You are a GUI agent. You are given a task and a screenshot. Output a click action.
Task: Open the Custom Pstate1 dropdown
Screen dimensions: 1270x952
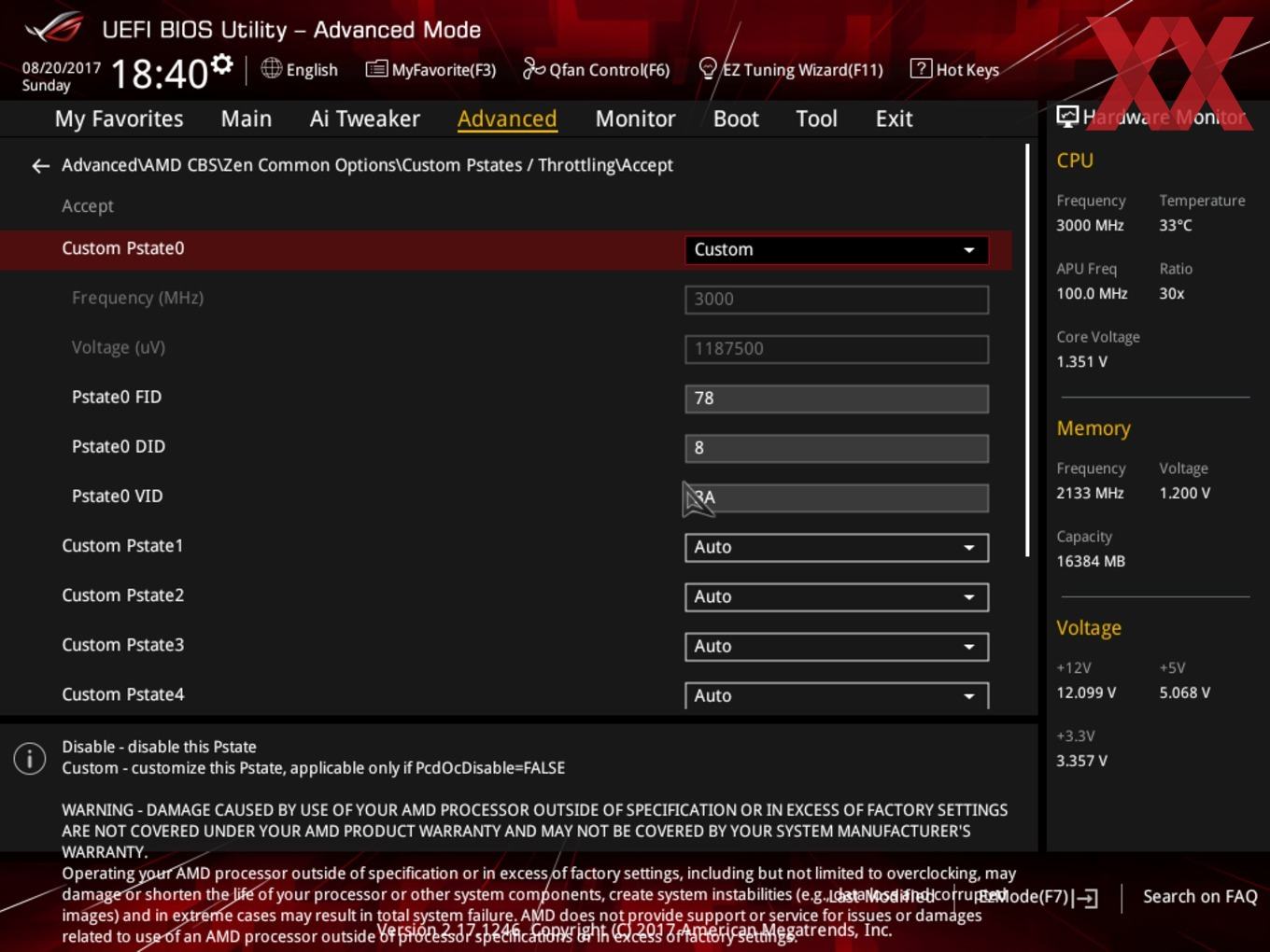point(837,547)
